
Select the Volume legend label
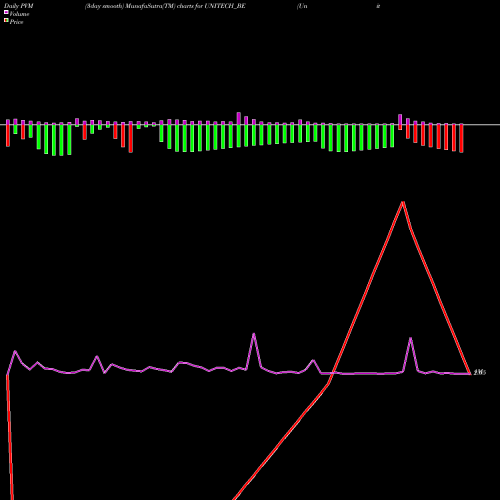coord(19,14)
